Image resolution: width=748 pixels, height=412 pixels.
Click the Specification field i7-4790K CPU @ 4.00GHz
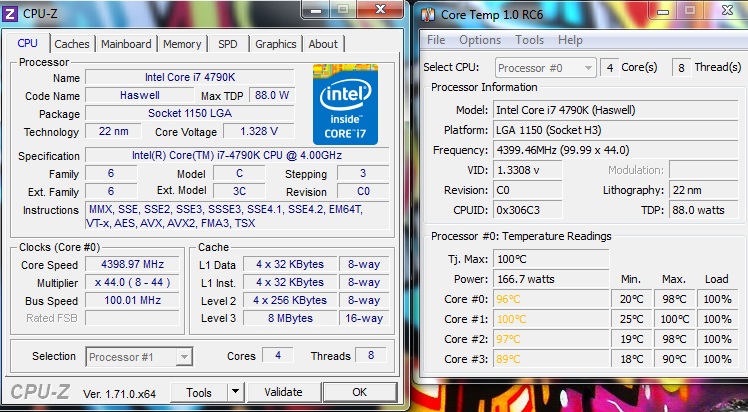(x=237, y=155)
